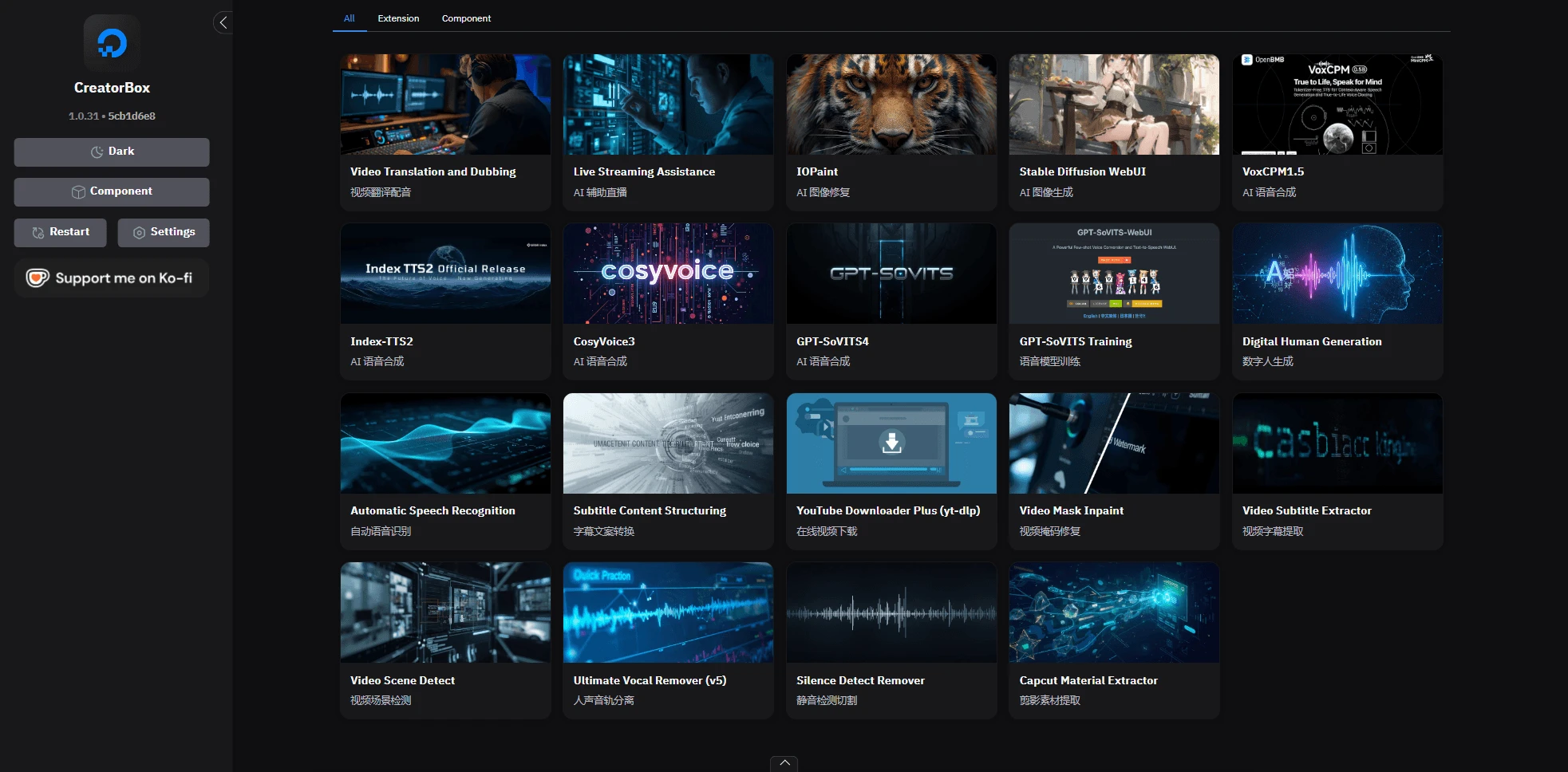Click the Live Streaming Assistance title

point(644,171)
